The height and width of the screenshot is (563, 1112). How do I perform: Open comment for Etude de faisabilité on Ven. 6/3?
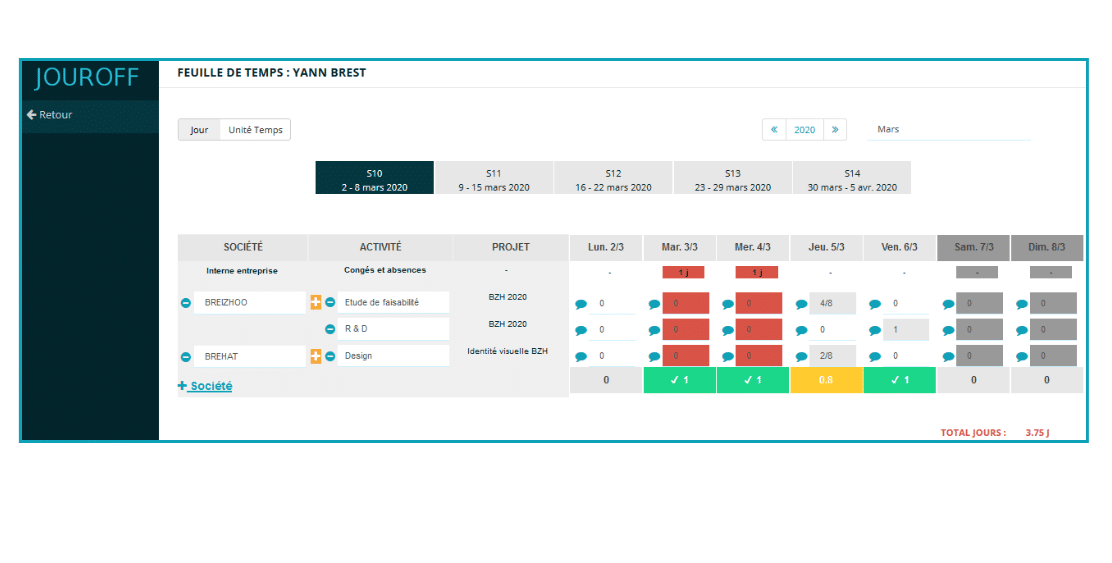[874, 304]
